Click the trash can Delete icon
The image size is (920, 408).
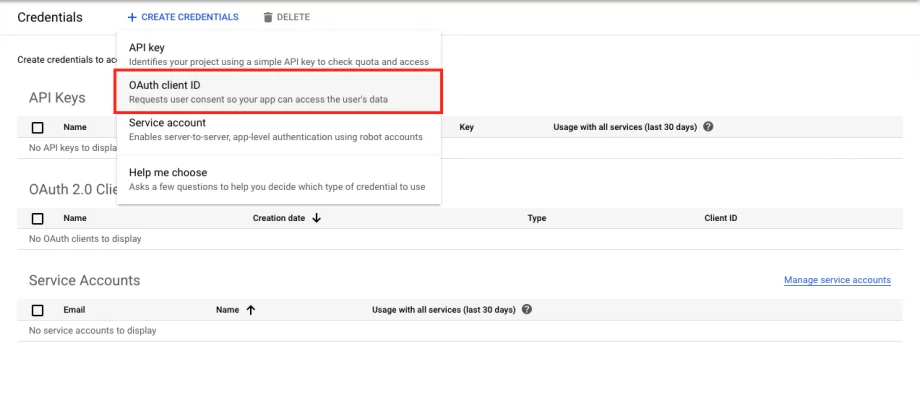point(268,18)
